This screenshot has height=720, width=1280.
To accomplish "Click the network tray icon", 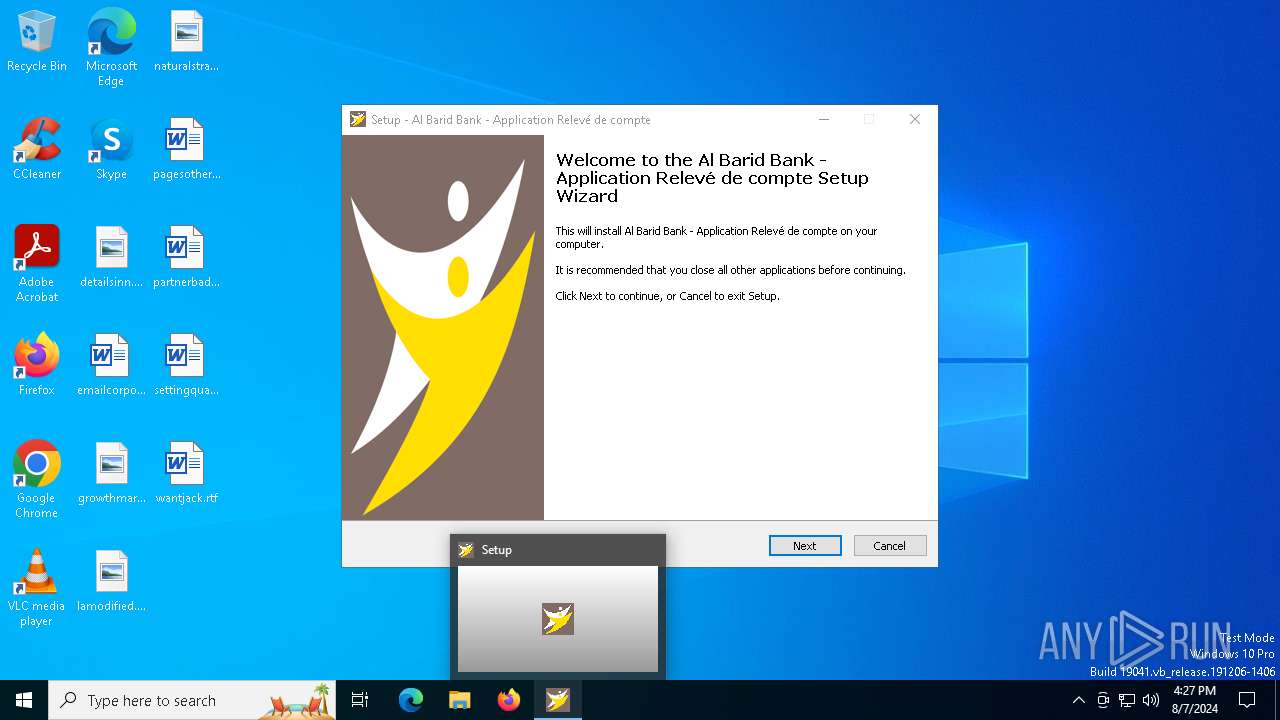I will tap(1127, 700).
